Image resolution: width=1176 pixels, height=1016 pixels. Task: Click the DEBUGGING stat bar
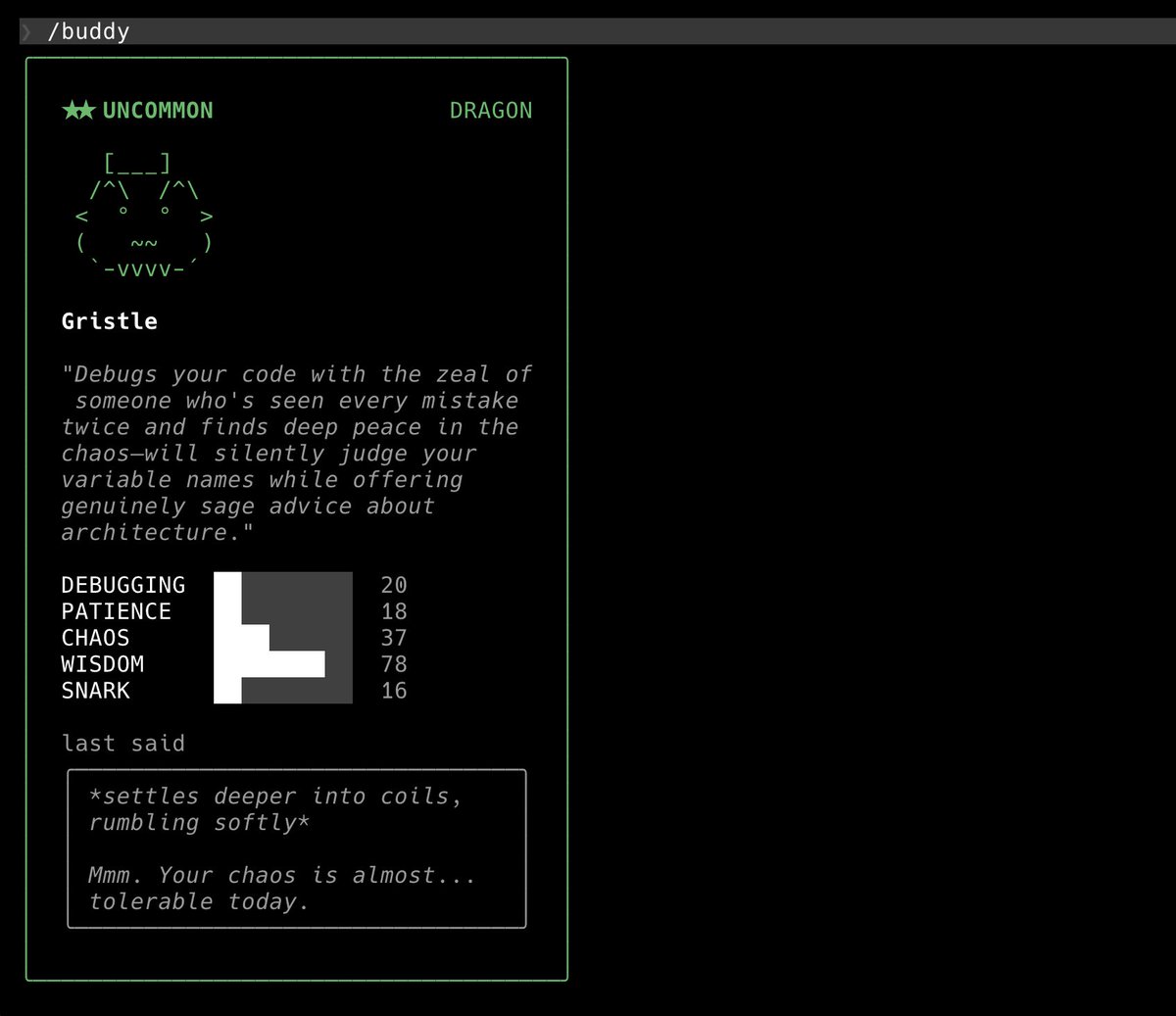point(283,585)
